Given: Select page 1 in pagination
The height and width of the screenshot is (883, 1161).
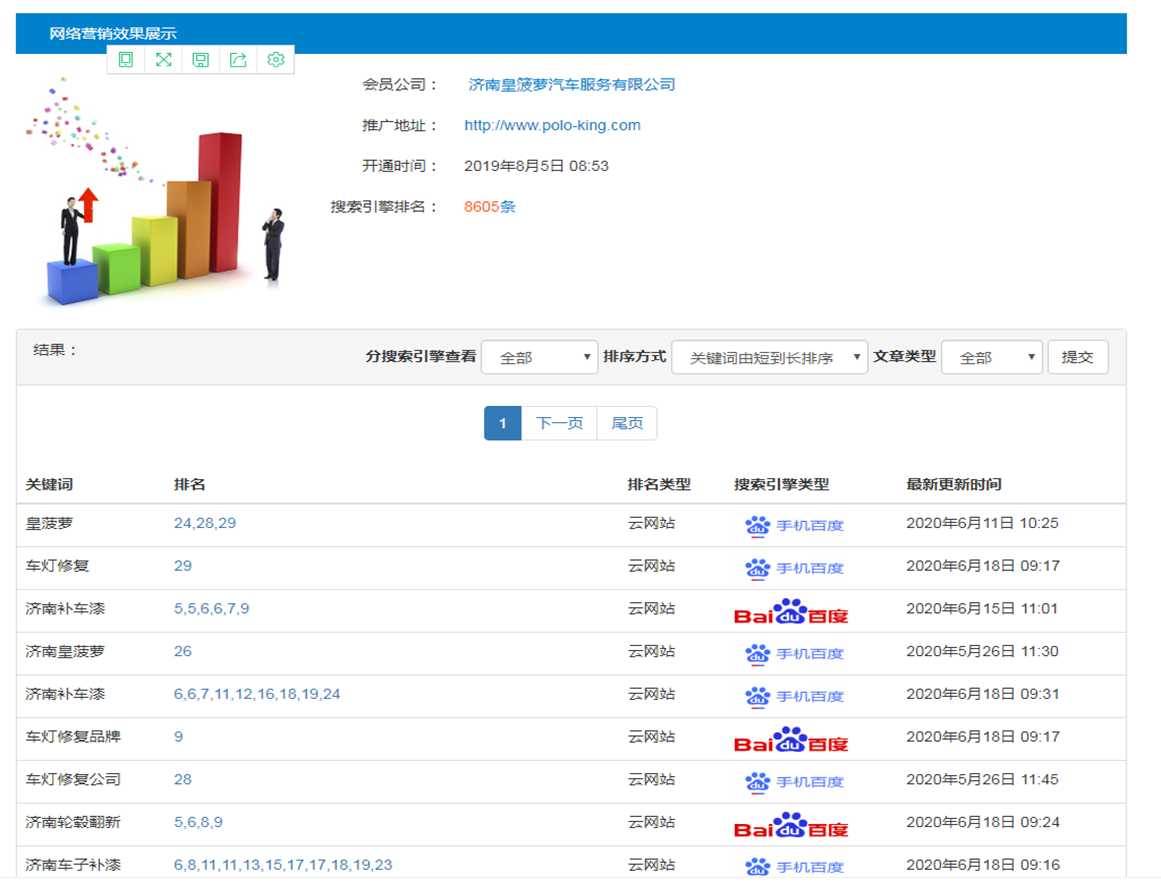Looking at the screenshot, I should (502, 423).
